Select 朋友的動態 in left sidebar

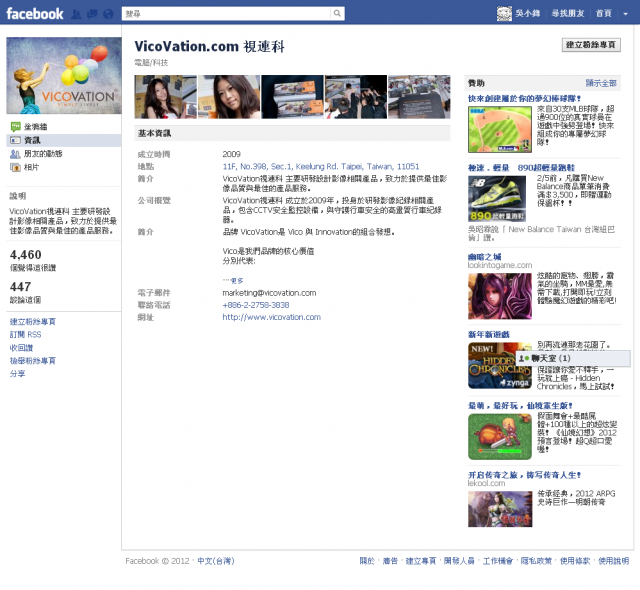43,153
